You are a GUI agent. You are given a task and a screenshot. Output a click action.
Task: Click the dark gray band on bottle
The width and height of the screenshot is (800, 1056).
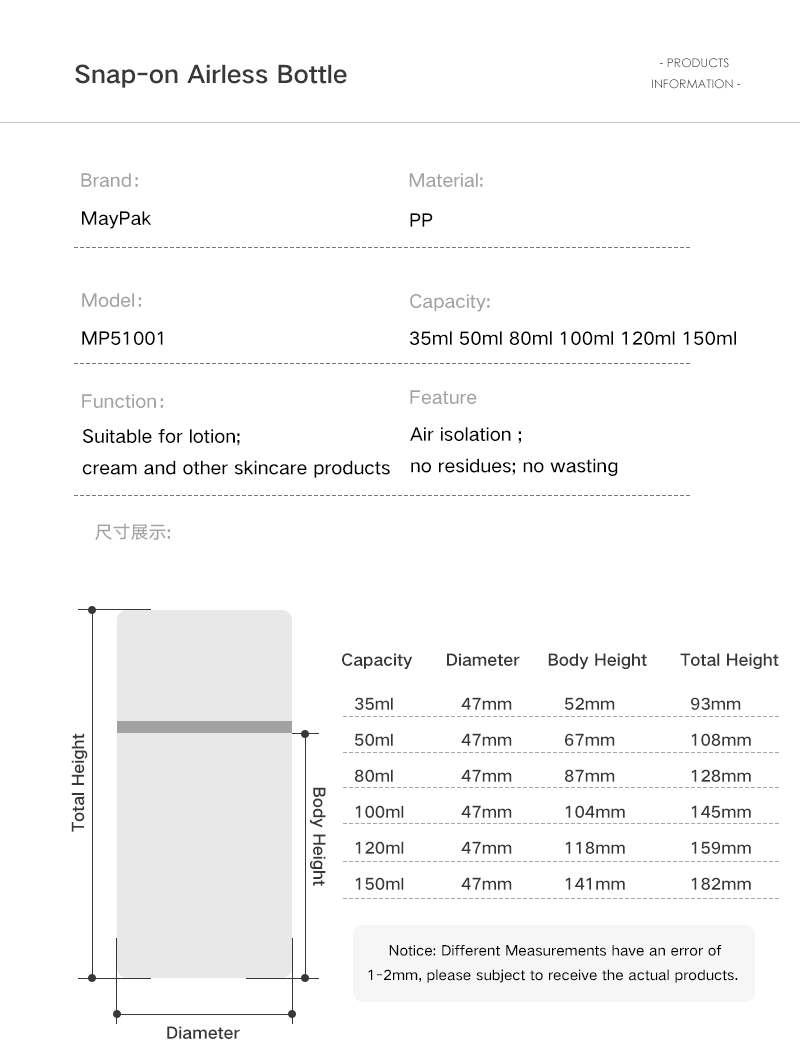coord(204,727)
